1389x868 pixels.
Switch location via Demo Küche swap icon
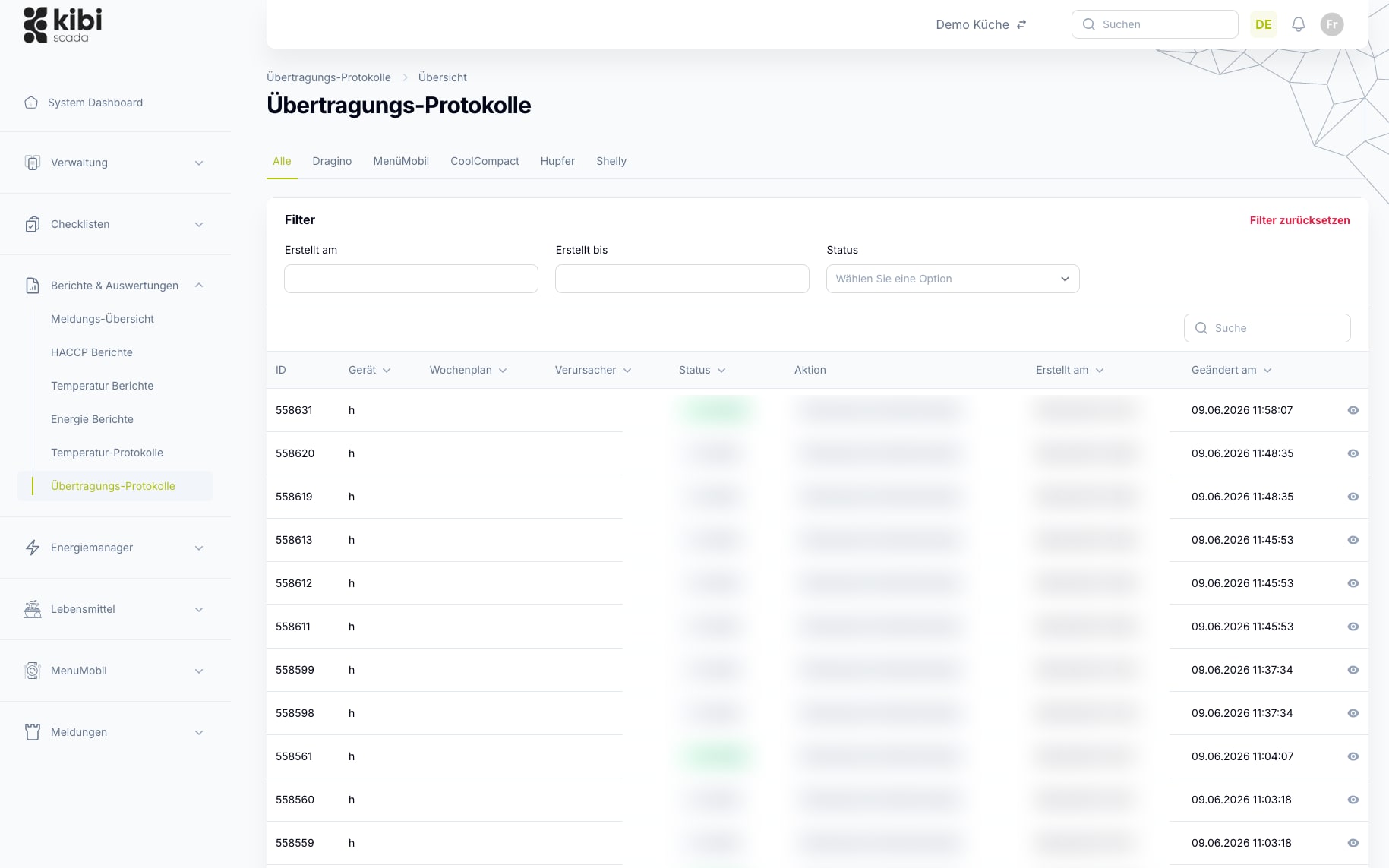[x=1021, y=24]
